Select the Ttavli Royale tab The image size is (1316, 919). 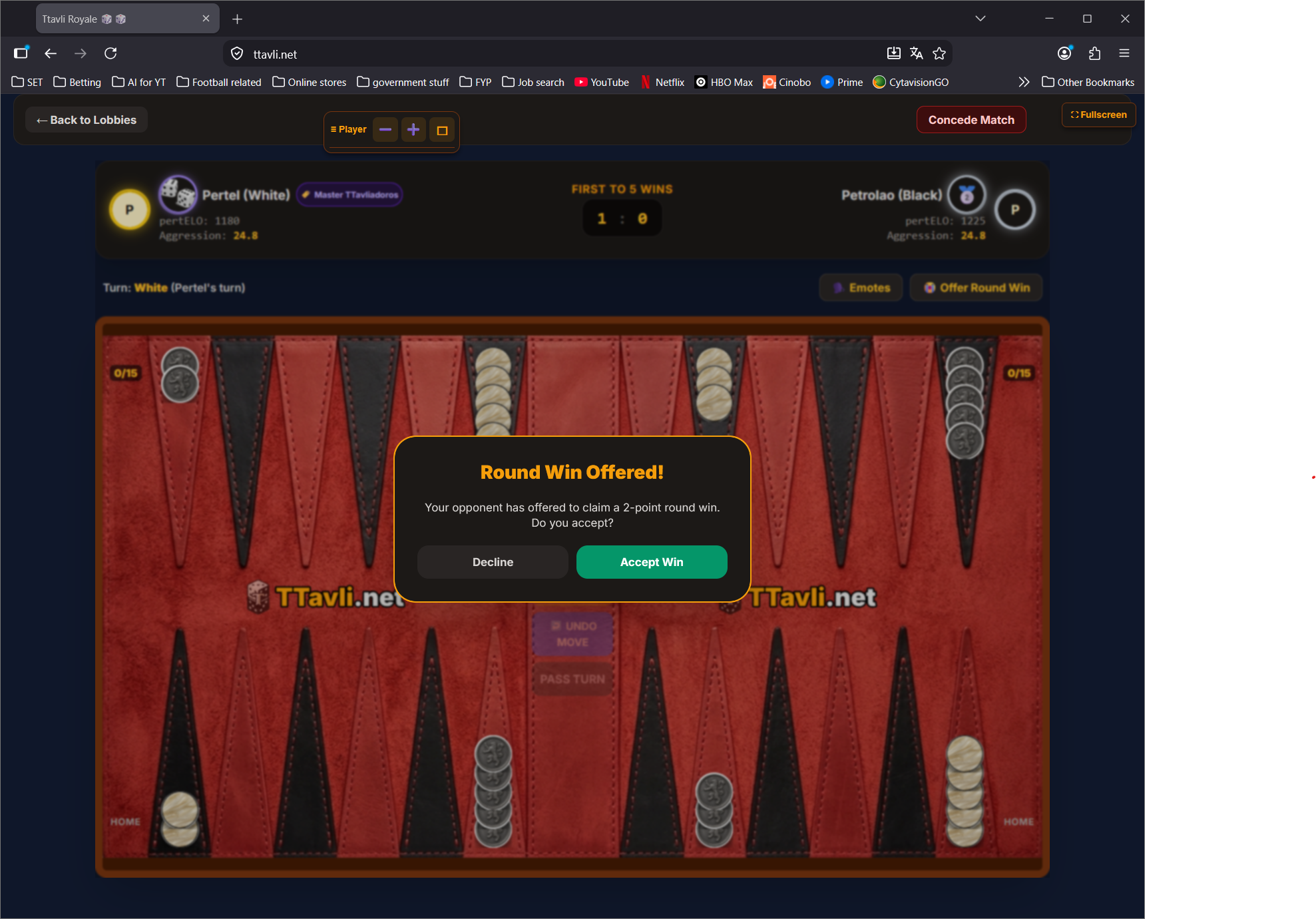(127, 19)
